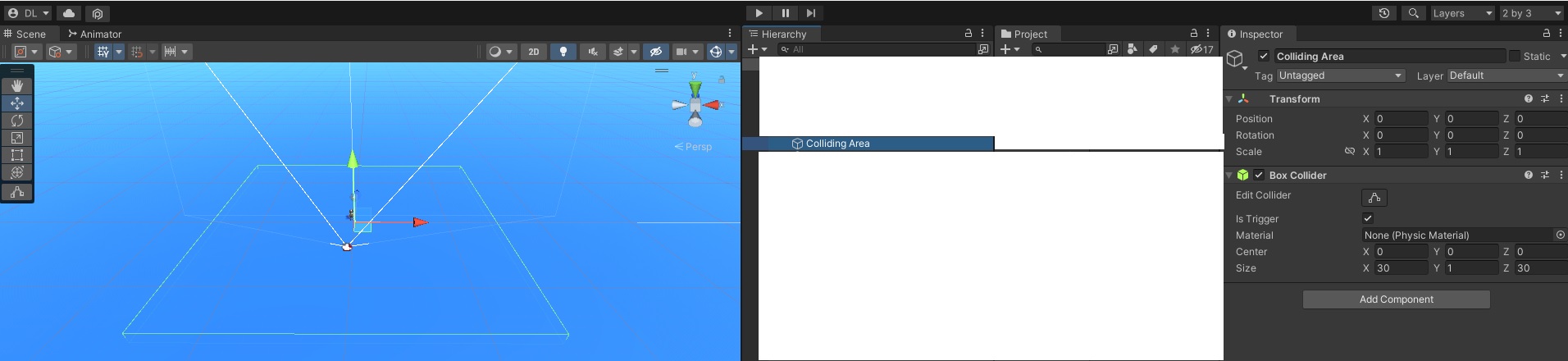Open the DL account dropdown
The height and width of the screenshot is (361, 1568).
[29, 13]
